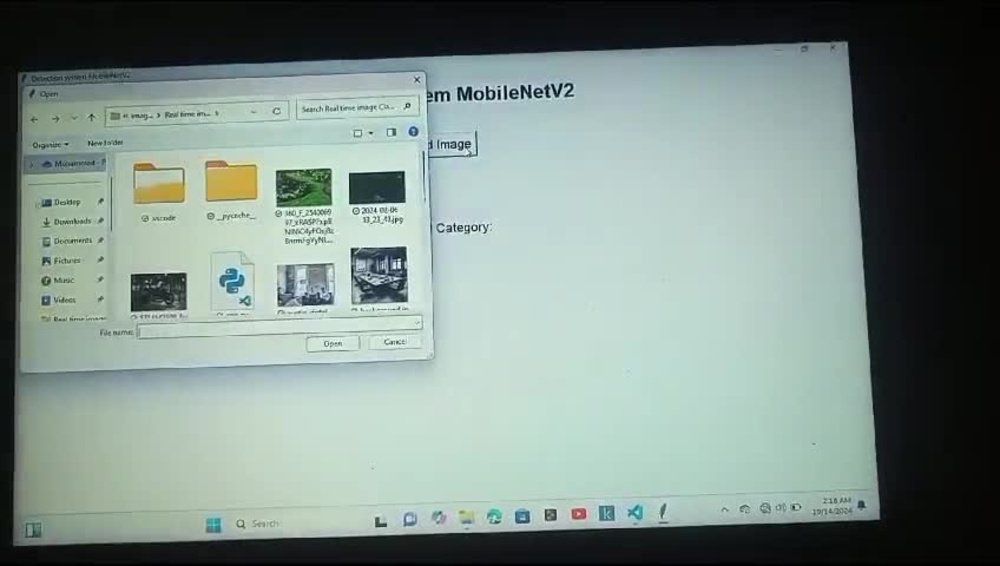Click the search magnifier icon

click(408, 106)
